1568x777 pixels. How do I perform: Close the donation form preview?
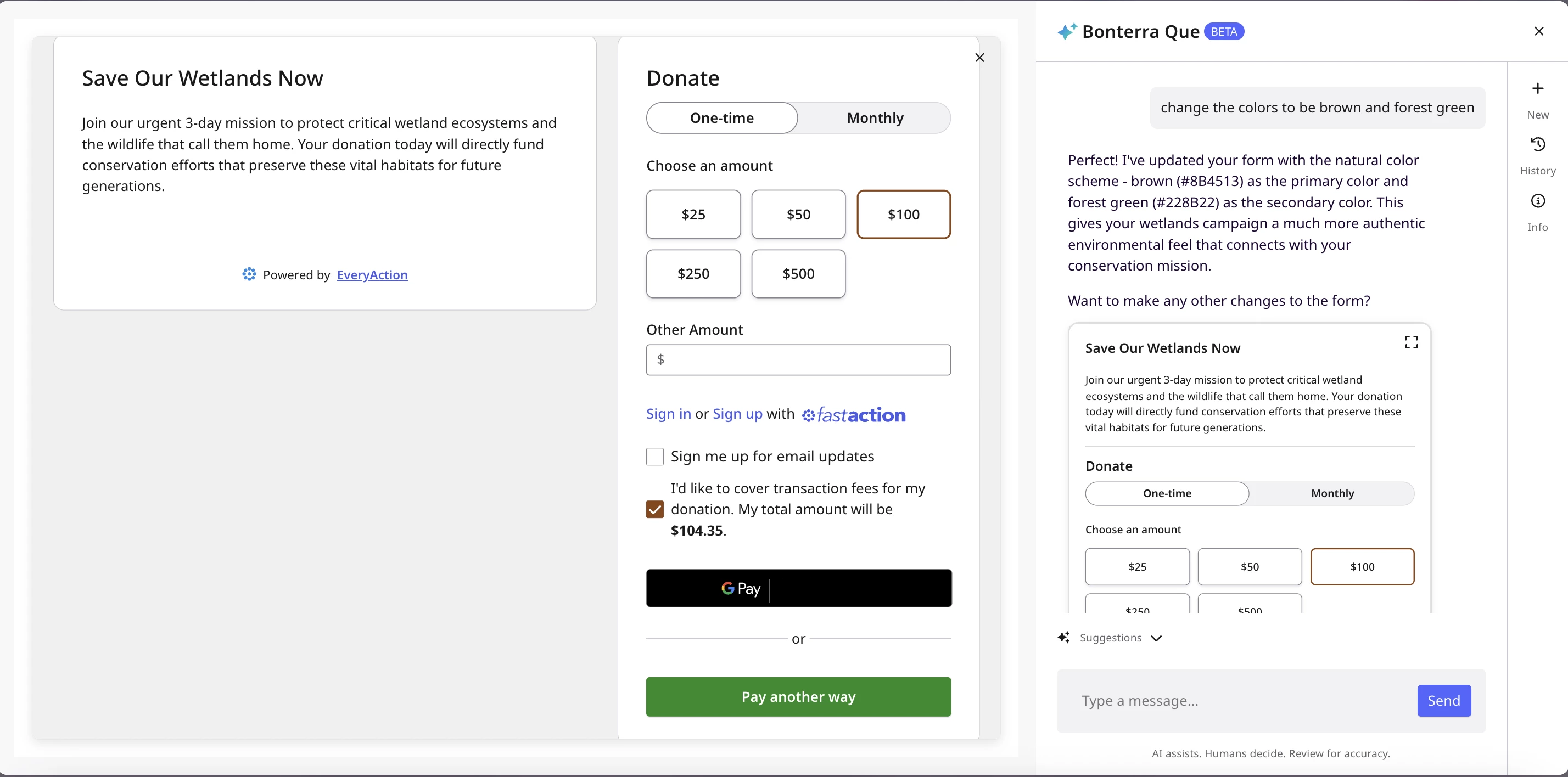[x=979, y=58]
